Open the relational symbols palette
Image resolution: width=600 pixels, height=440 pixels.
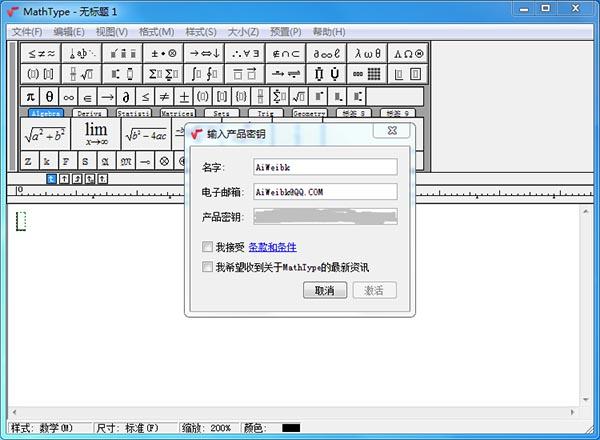[x=41, y=53]
